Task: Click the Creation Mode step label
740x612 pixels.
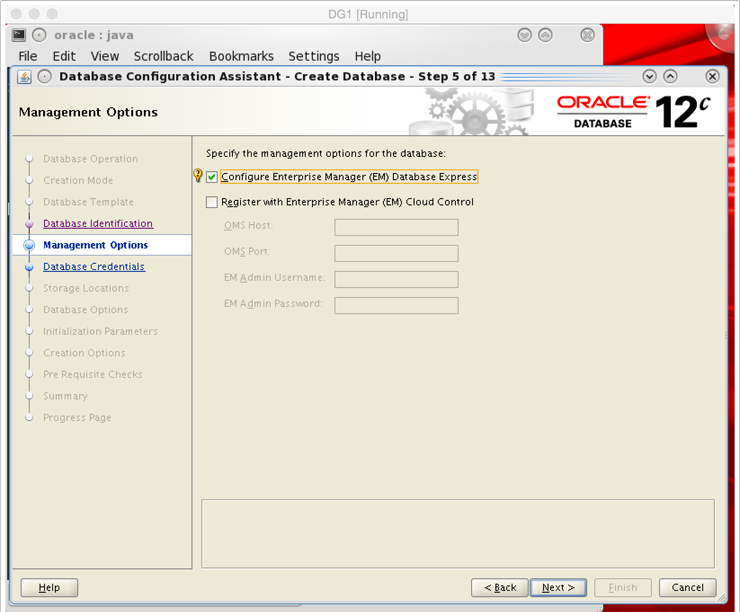Action: coord(78,180)
